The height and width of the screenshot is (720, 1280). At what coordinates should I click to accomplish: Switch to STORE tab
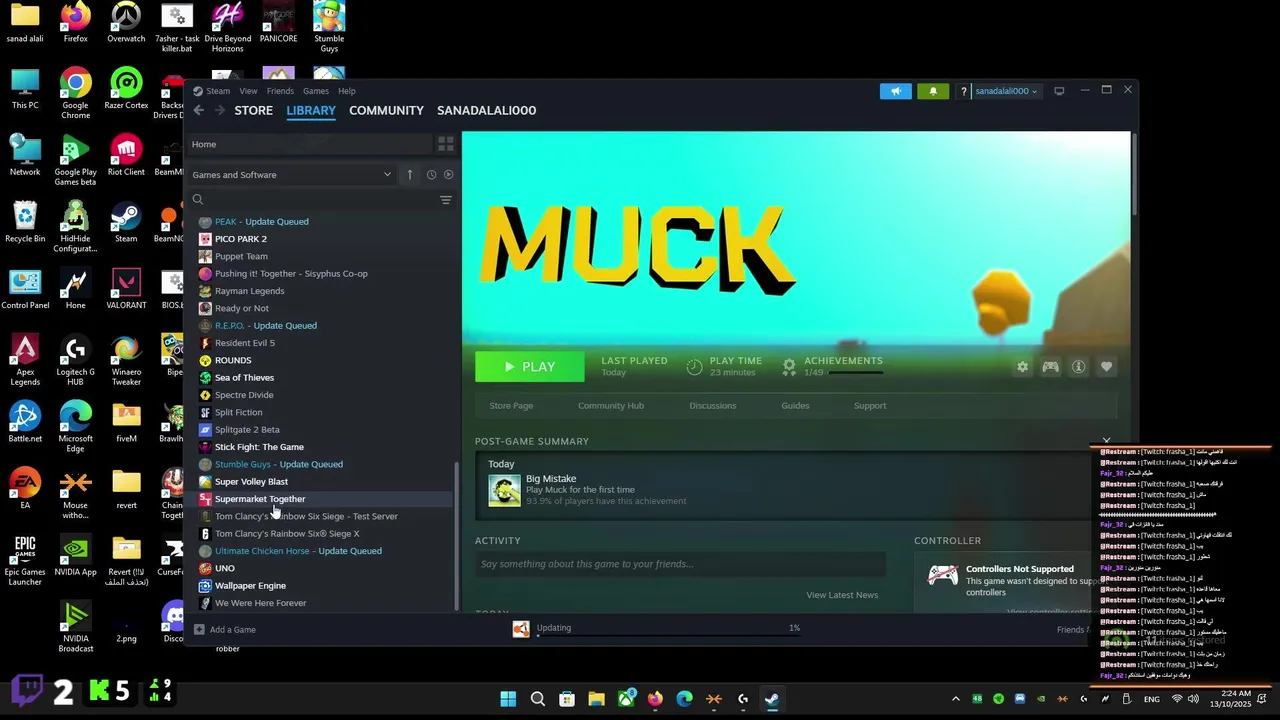click(253, 110)
